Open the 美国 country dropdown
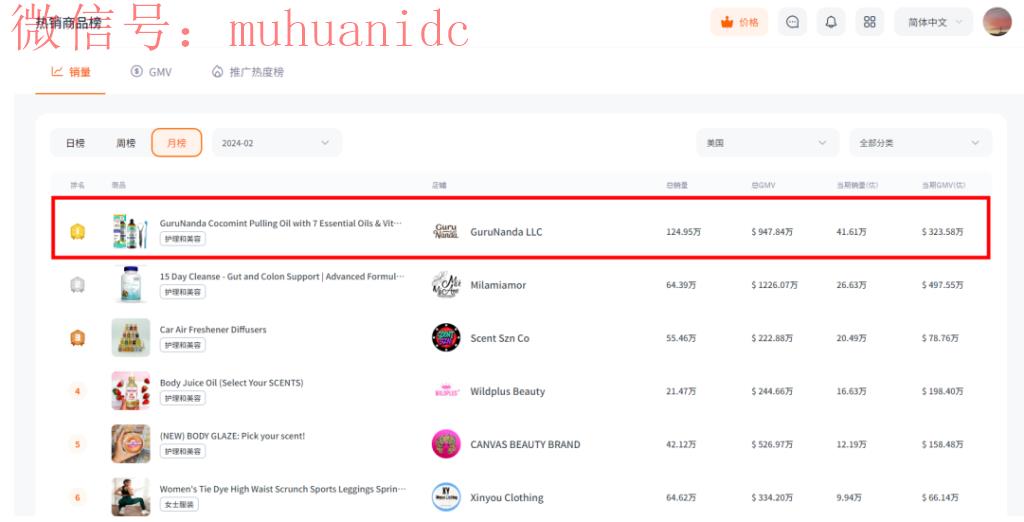 coord(767,143)
